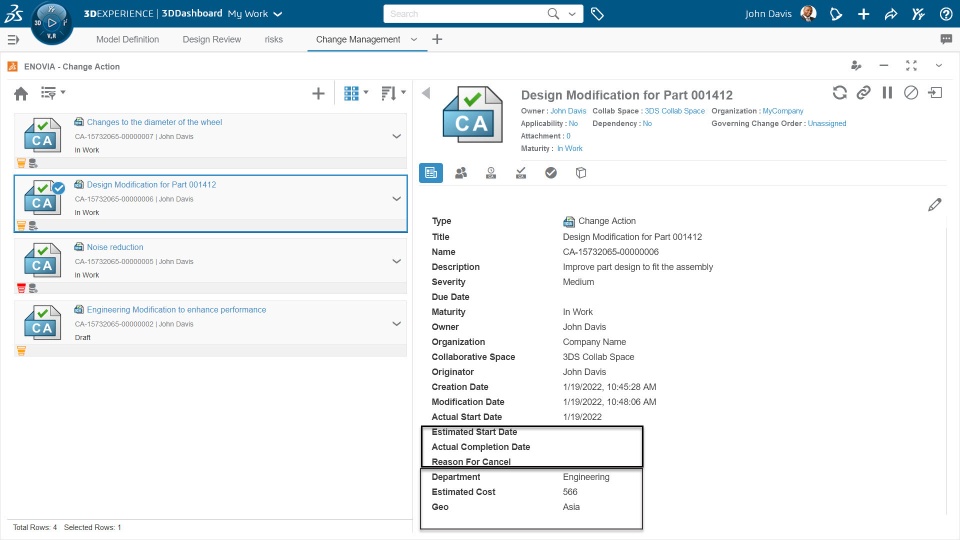Screen dimensions: 960x540
Task: Click into the top search field
Action: [465, 14]
